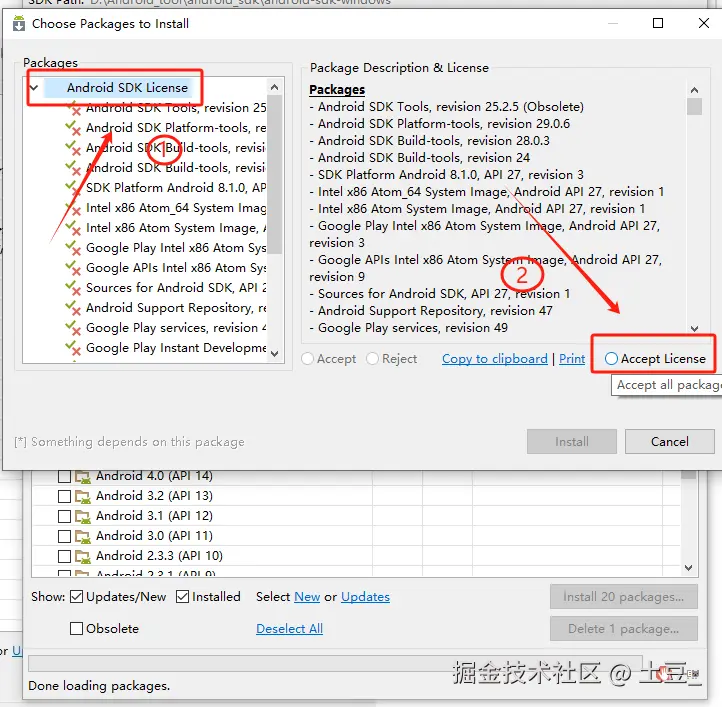Click the license description scroll down arrow

coord(694,328)
